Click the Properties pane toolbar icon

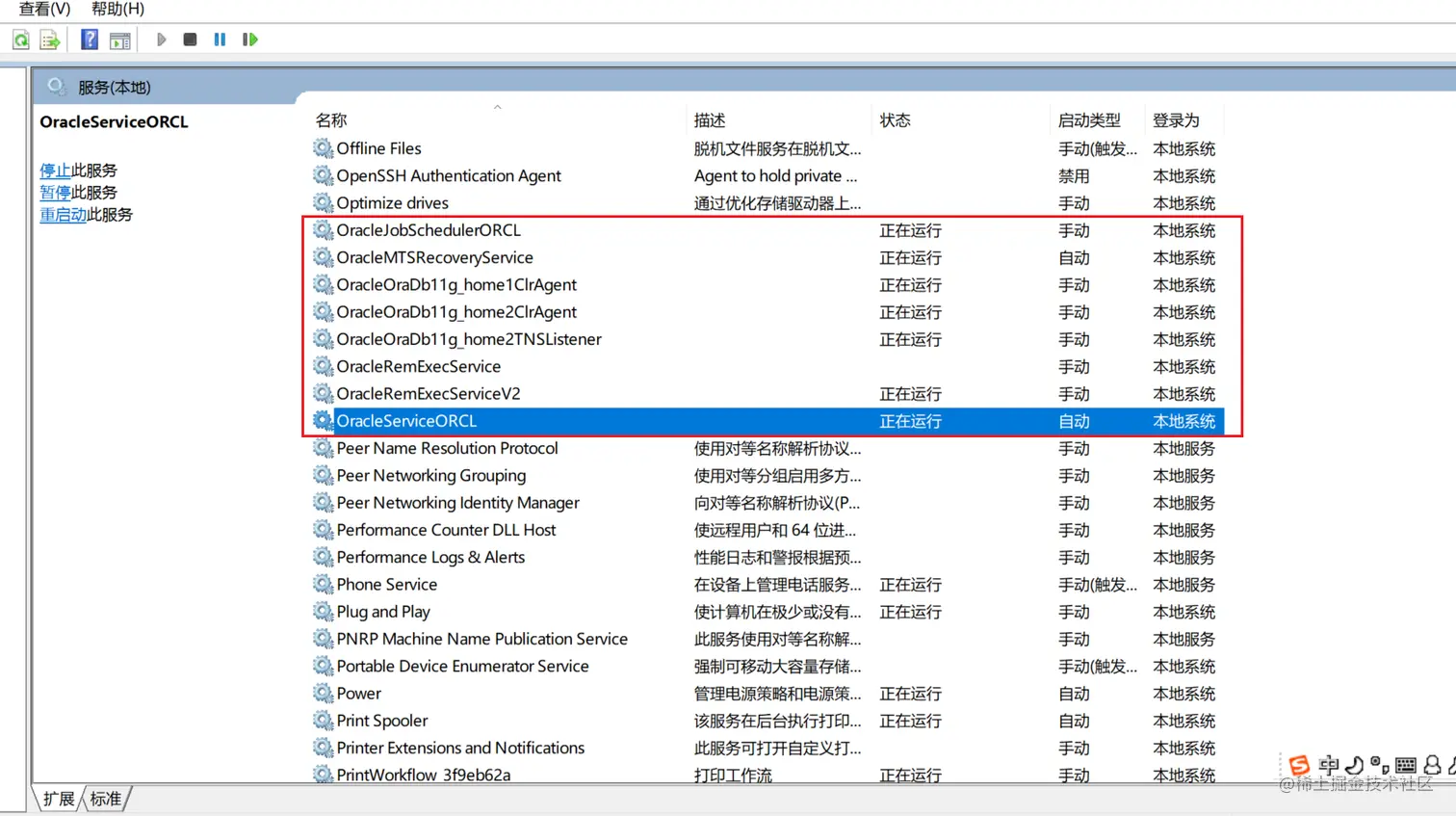pyautogui.click(x=120, y=39)
